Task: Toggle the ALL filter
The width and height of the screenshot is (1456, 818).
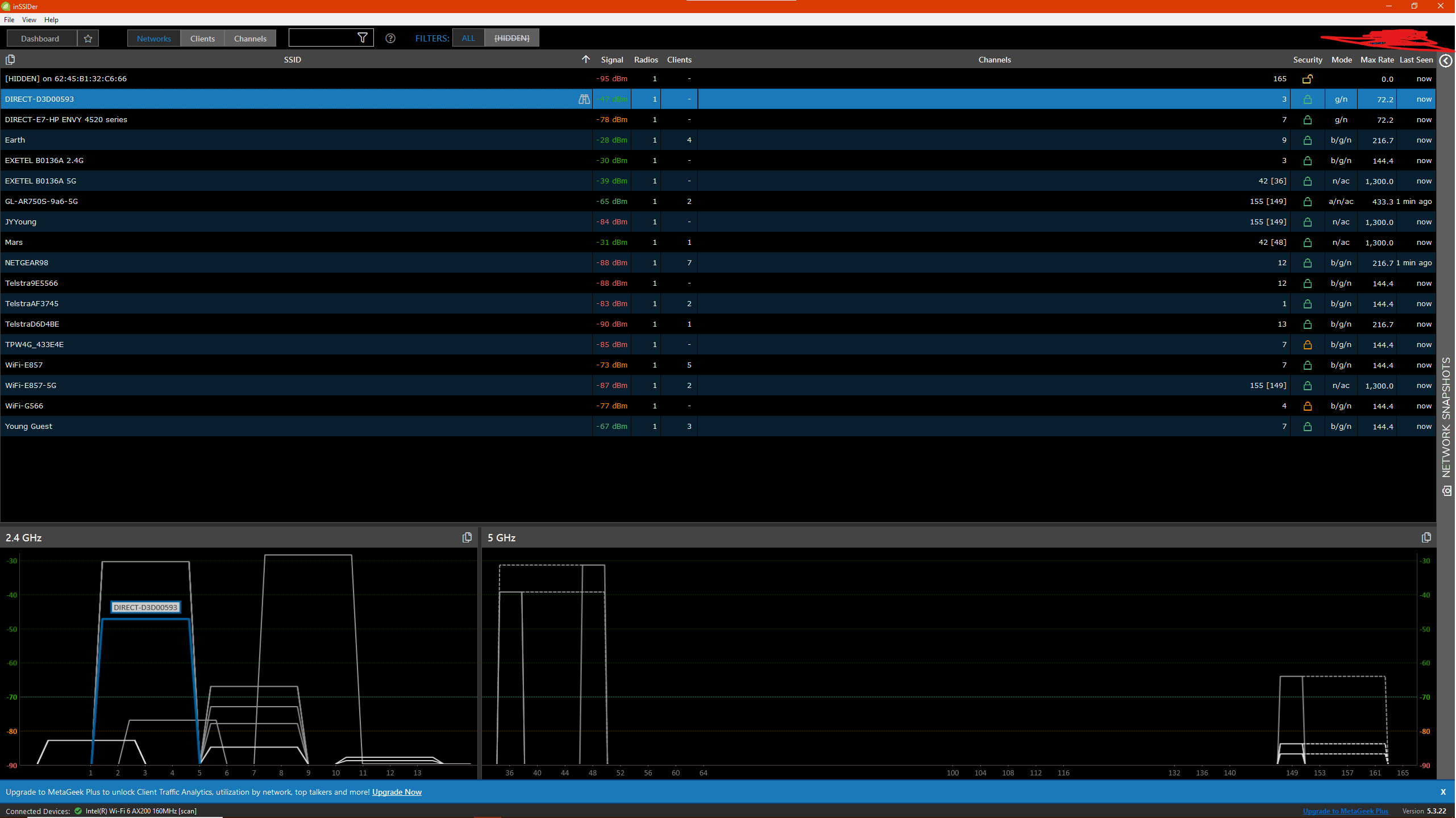Action: pos(468,38)
